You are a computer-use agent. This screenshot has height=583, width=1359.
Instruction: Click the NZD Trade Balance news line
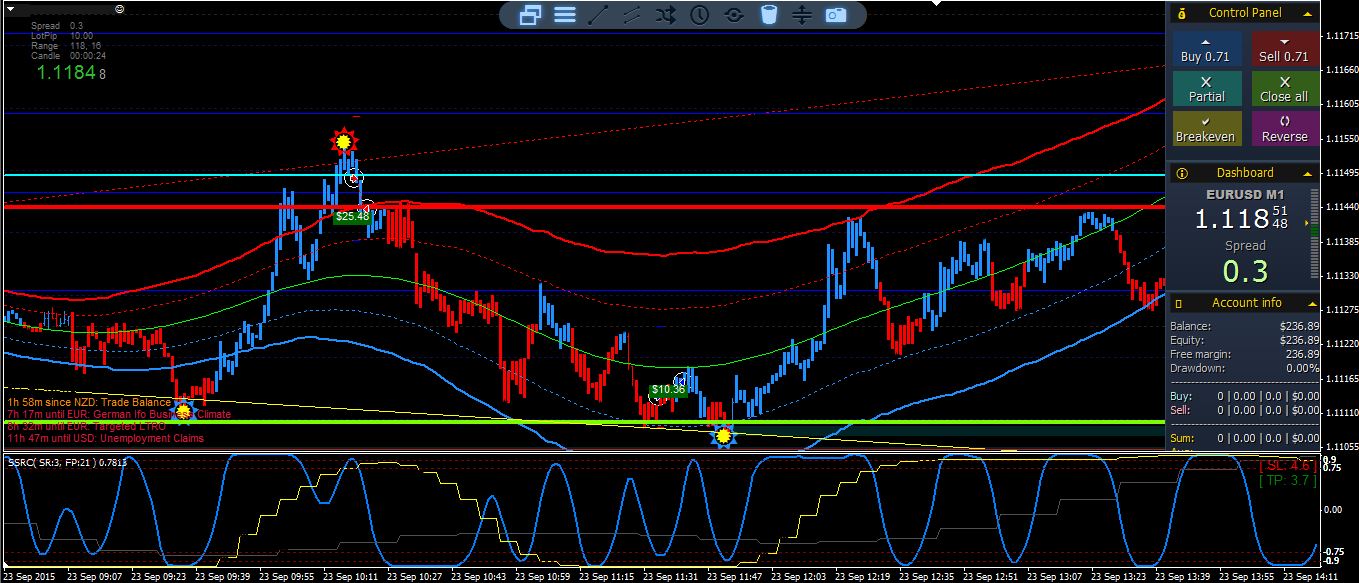(x=89, y=402)
